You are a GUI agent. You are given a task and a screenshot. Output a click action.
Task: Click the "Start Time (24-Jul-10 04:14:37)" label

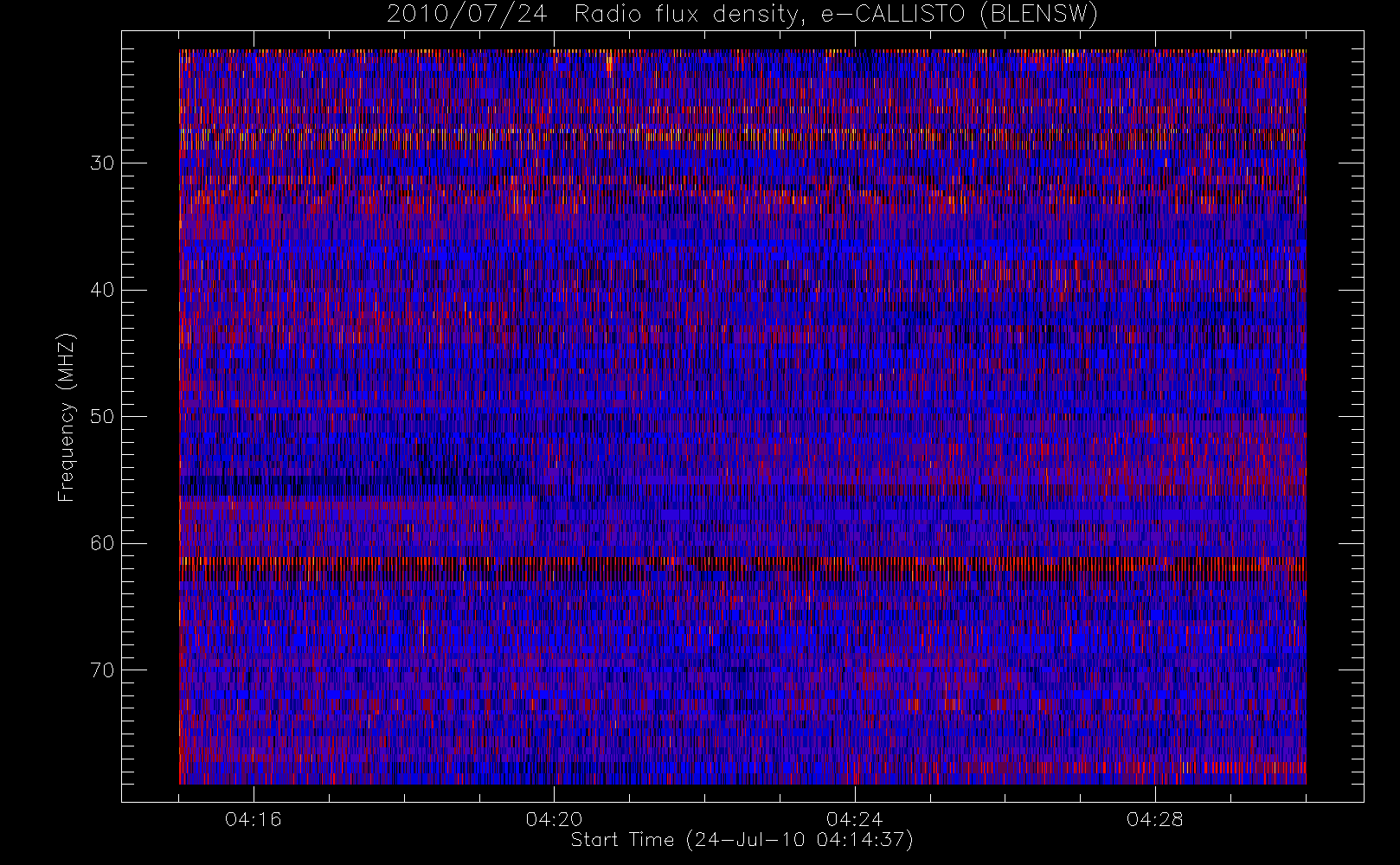[742, 840]
